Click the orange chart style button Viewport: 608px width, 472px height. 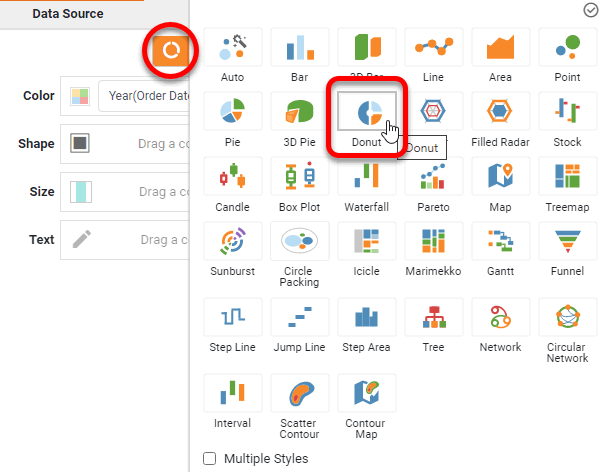coord(171,50)
